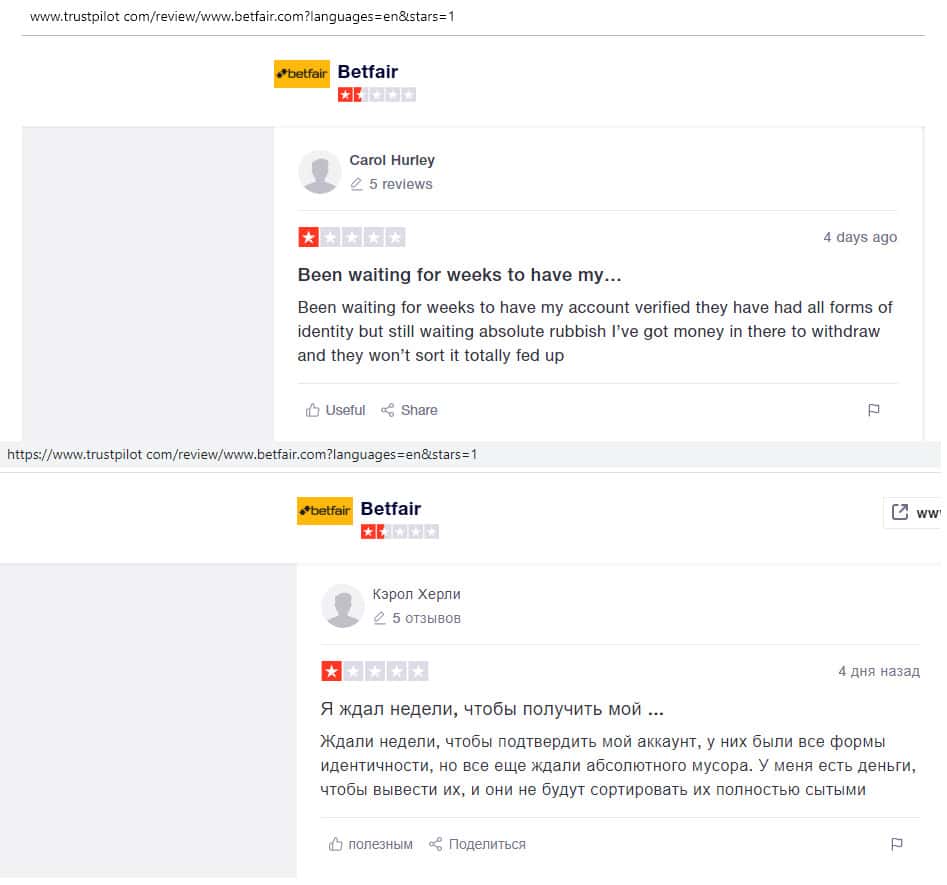The image size is (947, 885).
Task: Flag the Carol Hurley review
Action: click(x=873, y=410)
